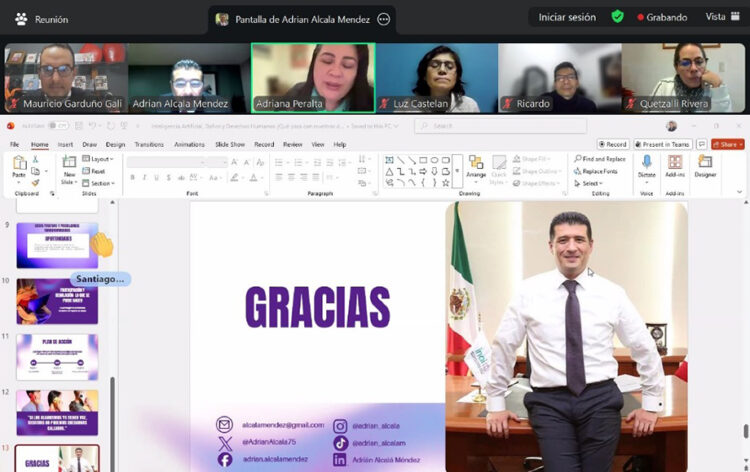Click the Paste clipboard icon
This screenshot has width=750, height=472.
[x=19, y=163]
